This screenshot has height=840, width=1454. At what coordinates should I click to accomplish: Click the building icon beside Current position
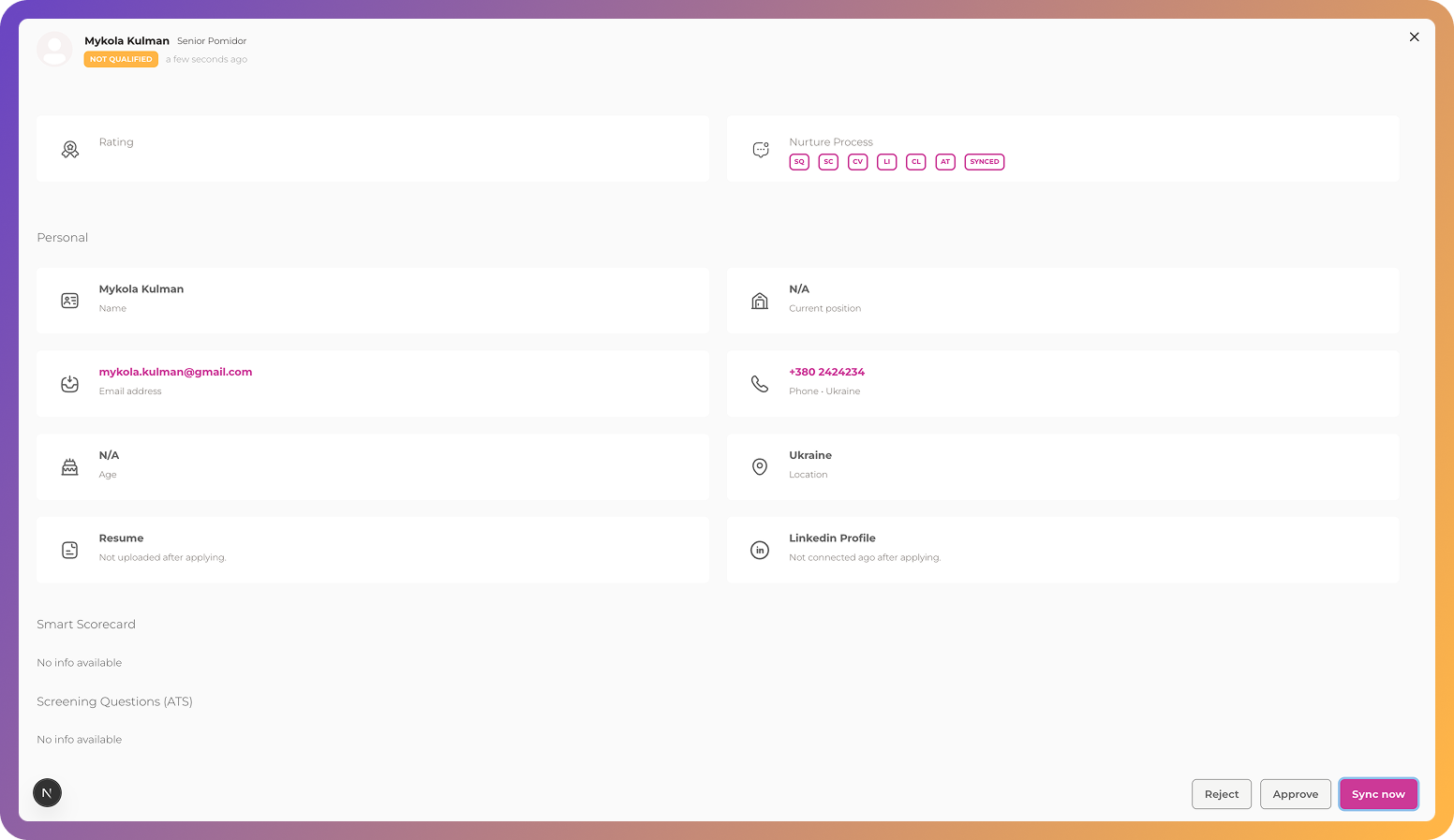[760, 301]
